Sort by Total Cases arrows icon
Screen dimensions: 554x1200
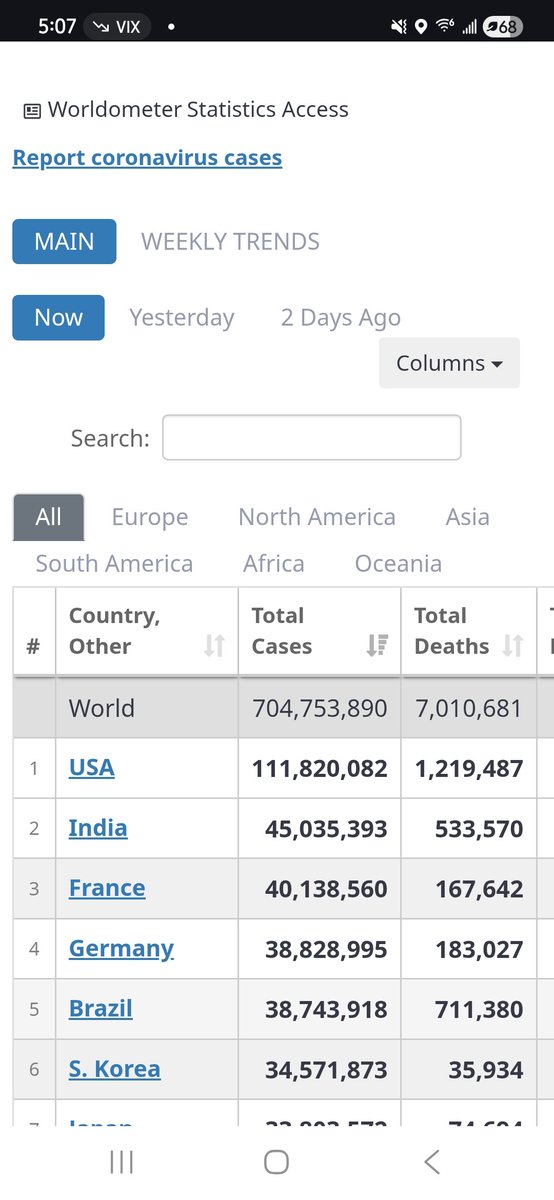click(x=377, y=646)
